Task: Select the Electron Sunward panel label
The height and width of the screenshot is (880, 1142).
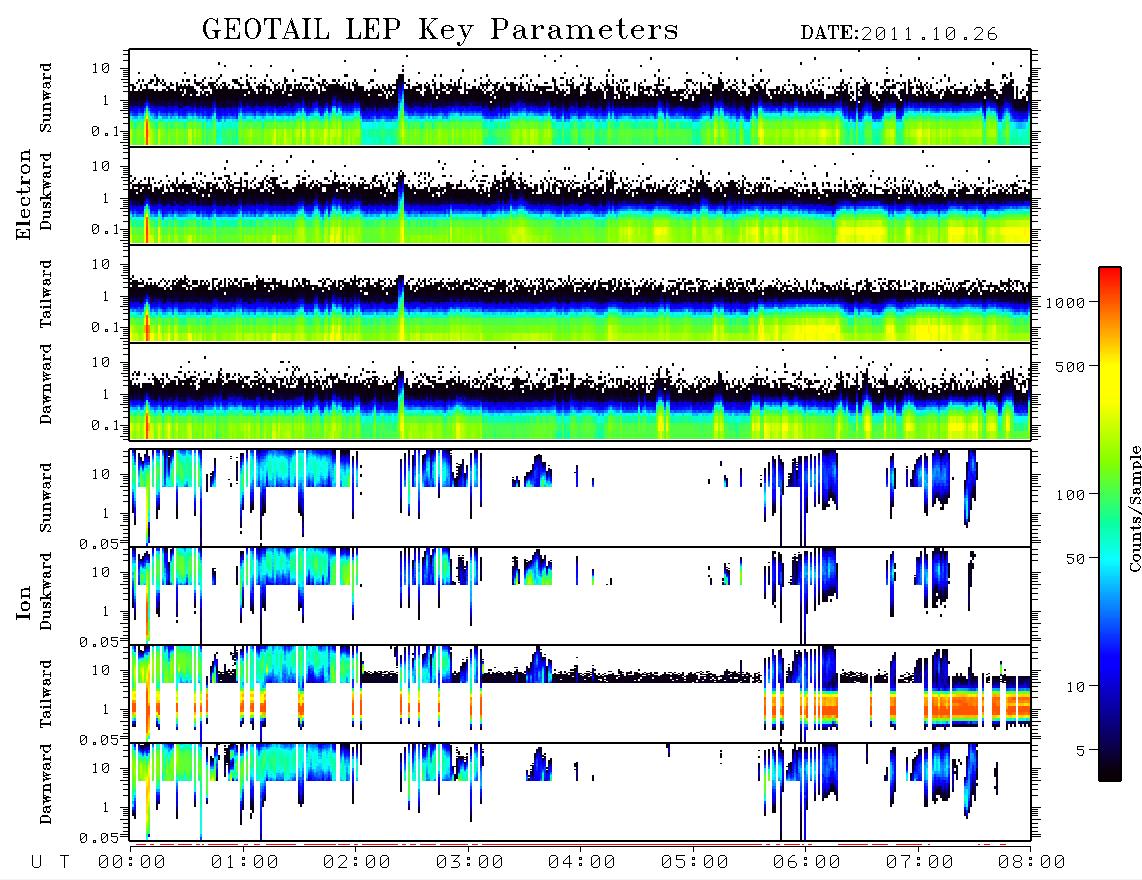Action: click(x=46, y=98)
